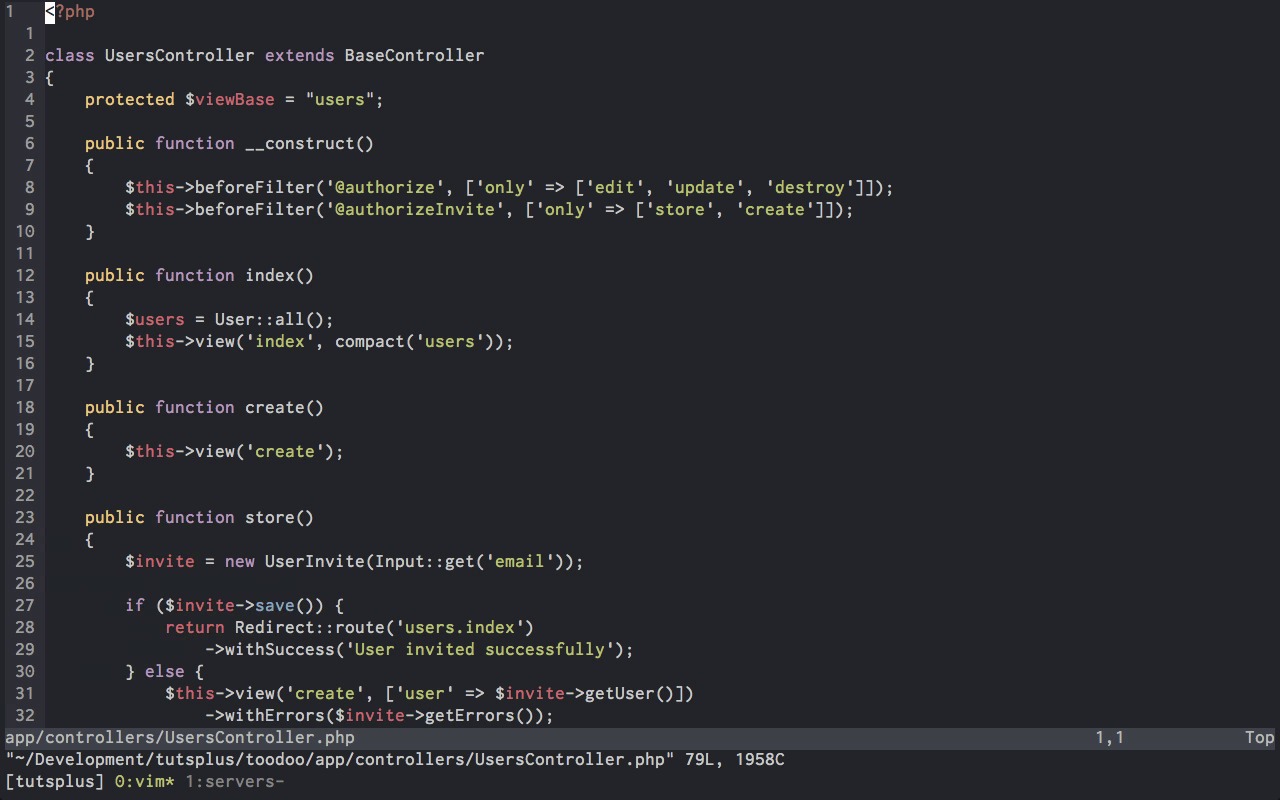1280x800 pixels.
Task: Click the '__construct()' method name
Action: (x=310, y=144)
